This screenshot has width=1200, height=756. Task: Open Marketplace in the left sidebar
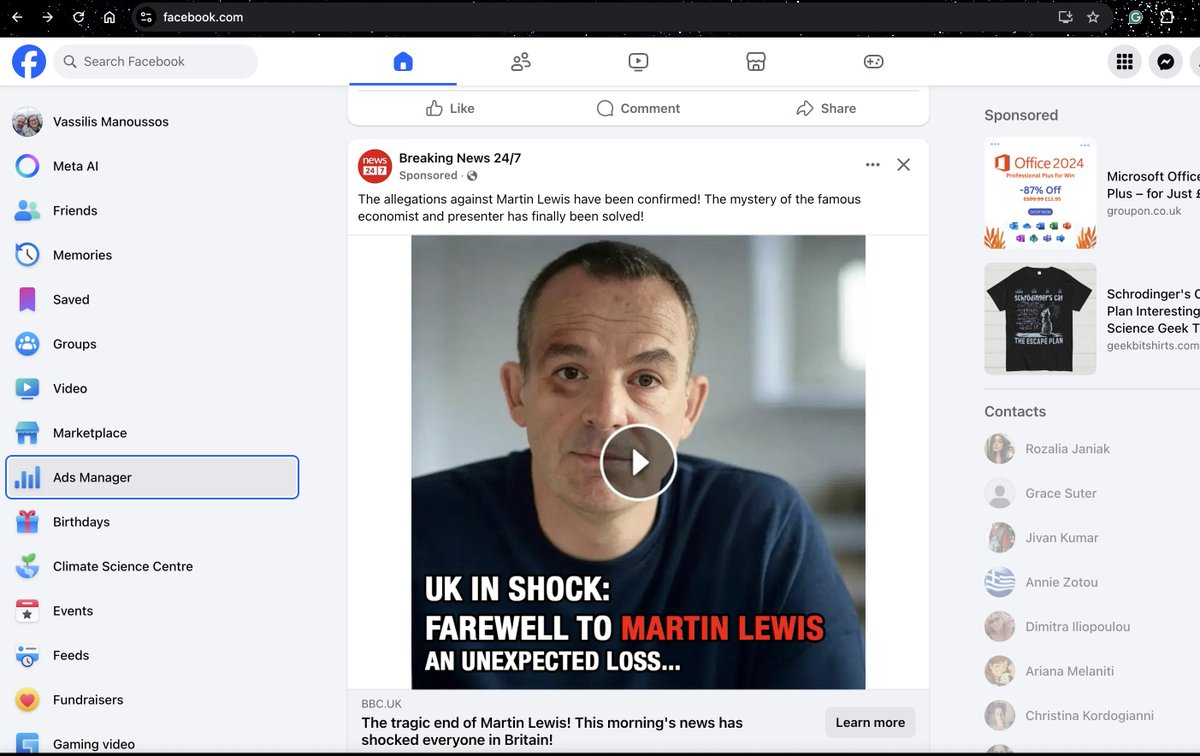pos(152,433)
